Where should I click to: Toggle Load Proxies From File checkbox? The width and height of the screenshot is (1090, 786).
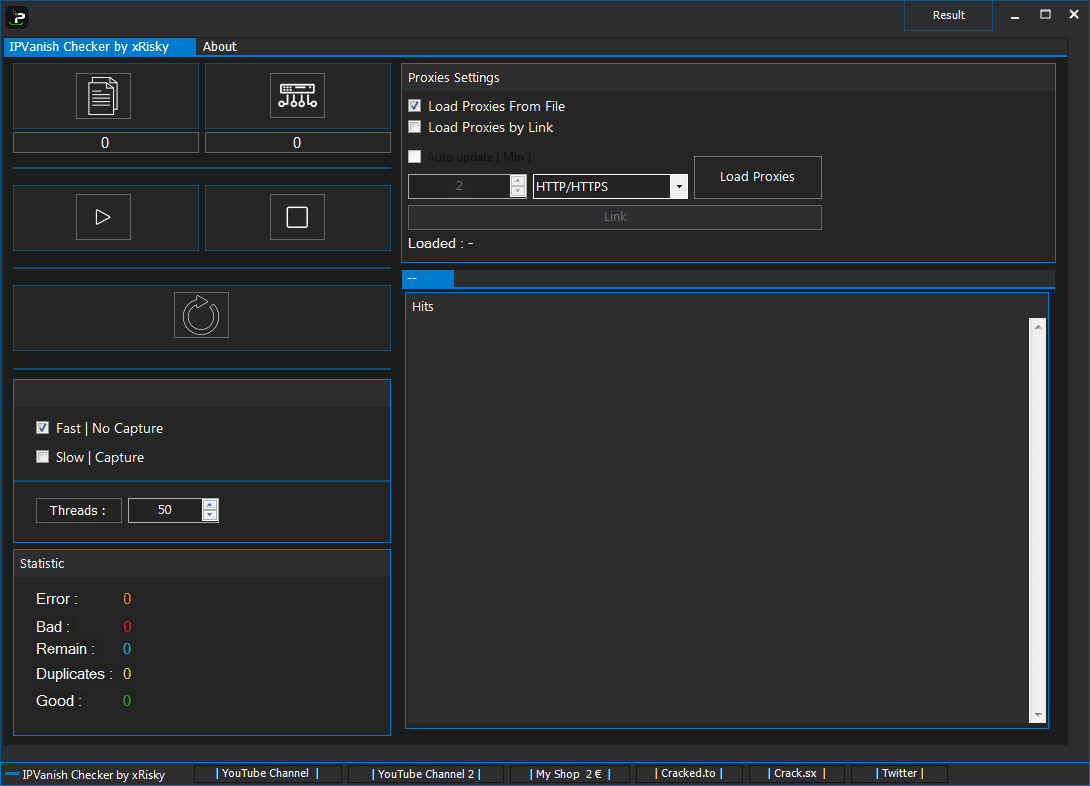[x=415, y=106]
